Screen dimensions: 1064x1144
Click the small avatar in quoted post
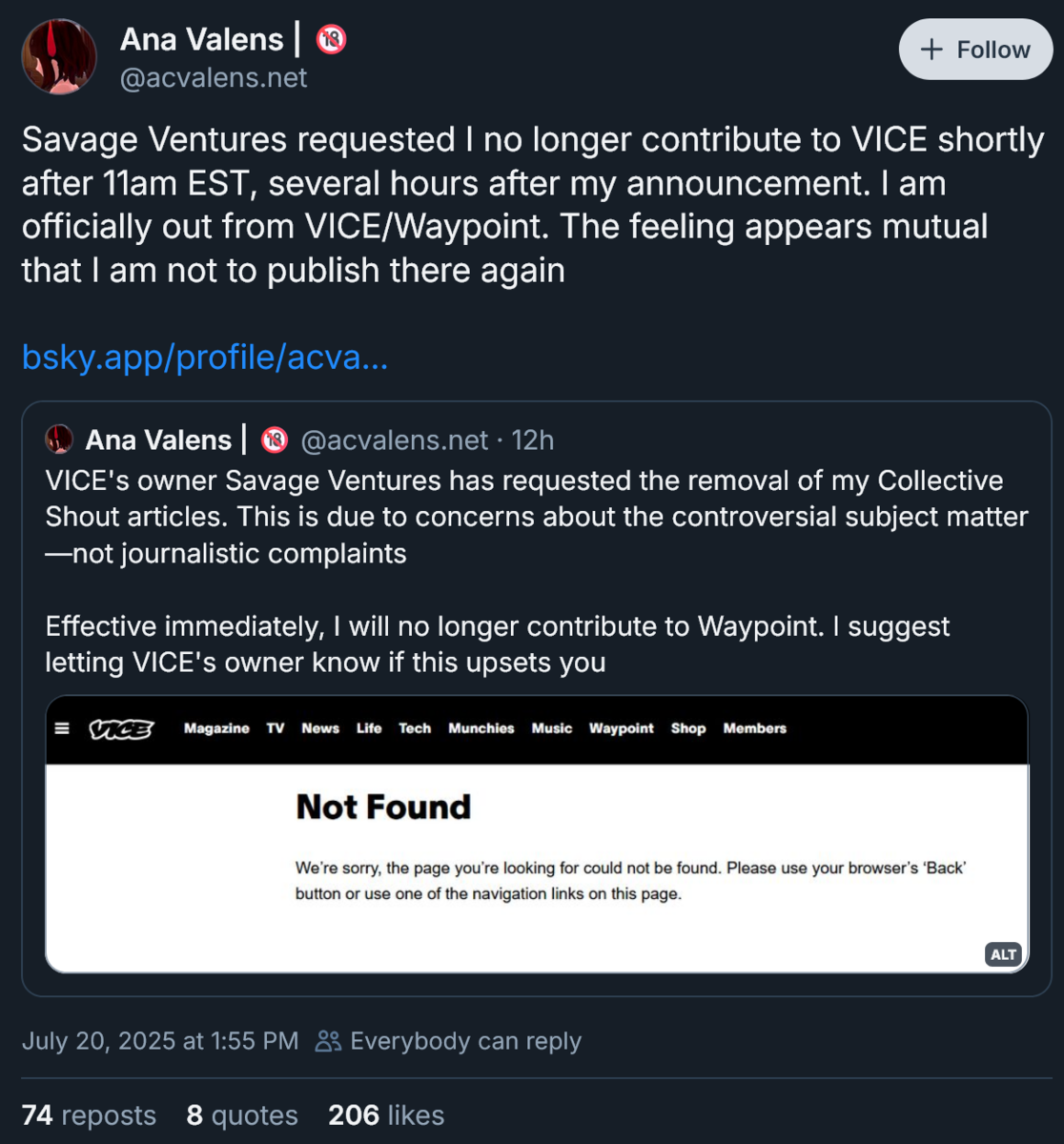coord(59,439)
